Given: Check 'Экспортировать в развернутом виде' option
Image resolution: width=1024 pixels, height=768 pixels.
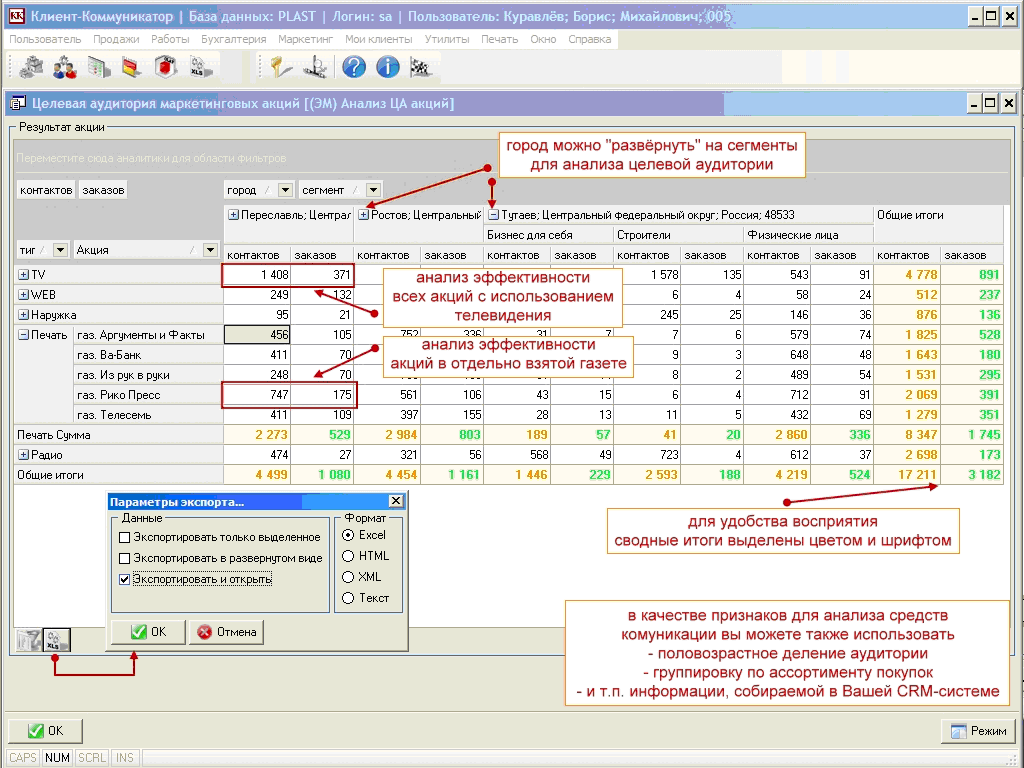Looking at the screenshot, I should click(x=125, y=558).
